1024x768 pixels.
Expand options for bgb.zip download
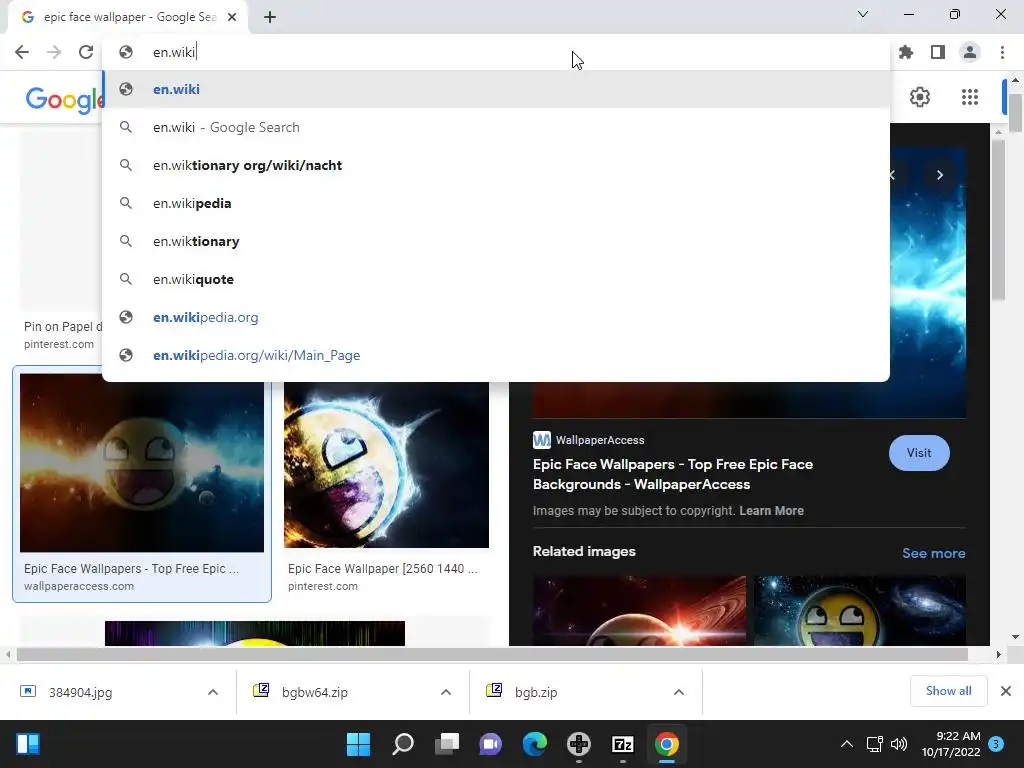tap(679, 692)
